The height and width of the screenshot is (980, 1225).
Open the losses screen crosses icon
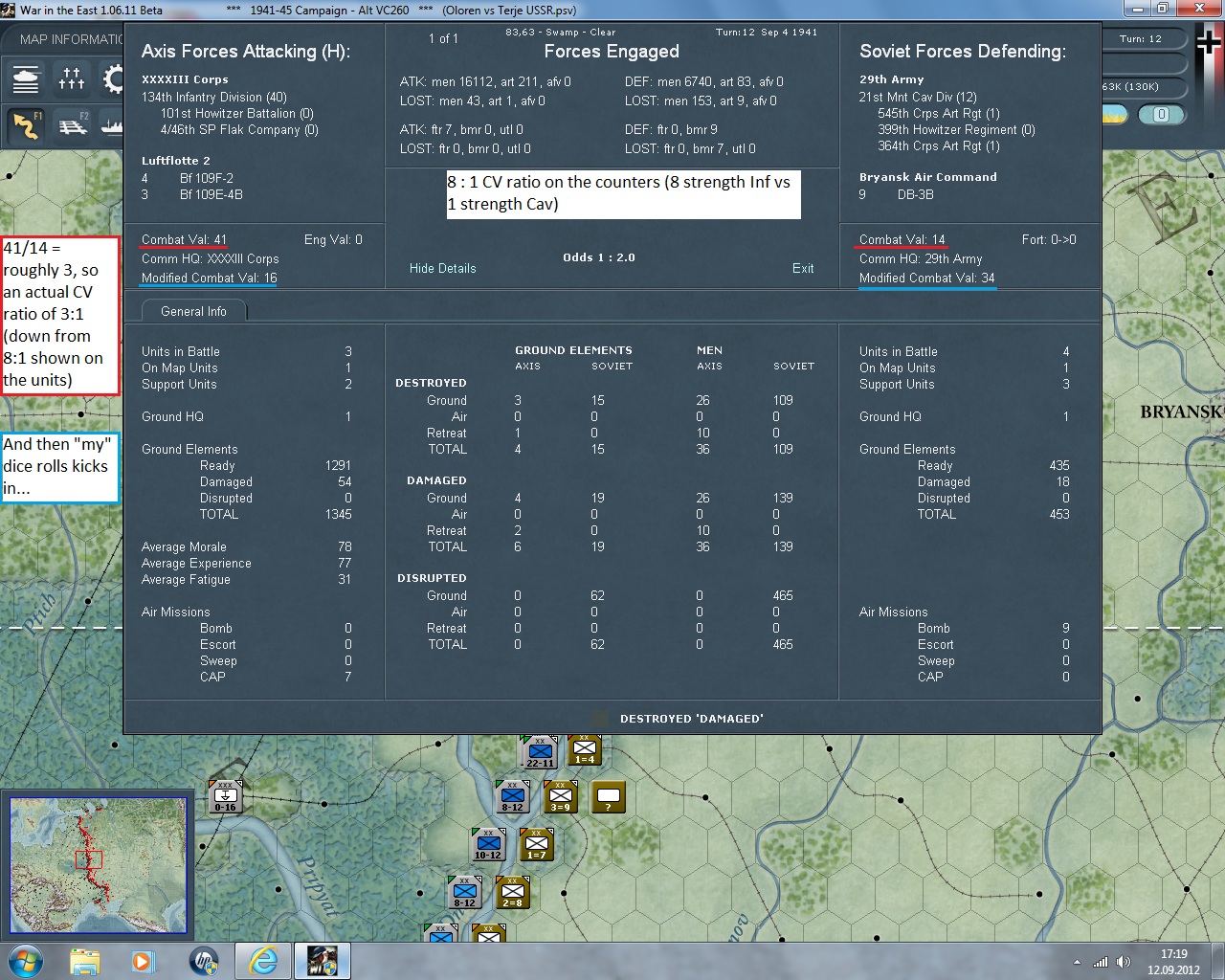tap(72, 78)
